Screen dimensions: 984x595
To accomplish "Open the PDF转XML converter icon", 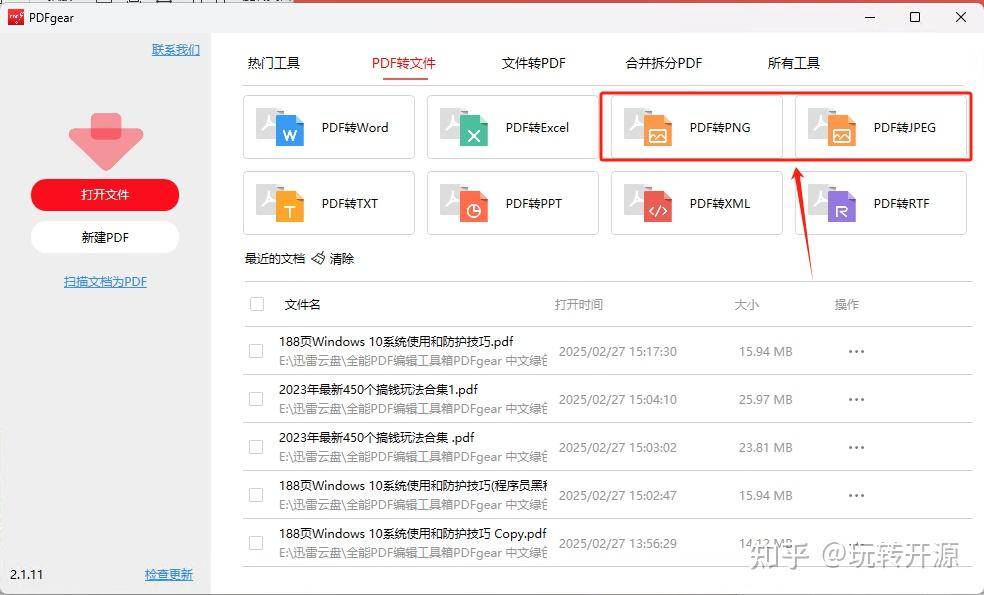I will coord(648,203).
